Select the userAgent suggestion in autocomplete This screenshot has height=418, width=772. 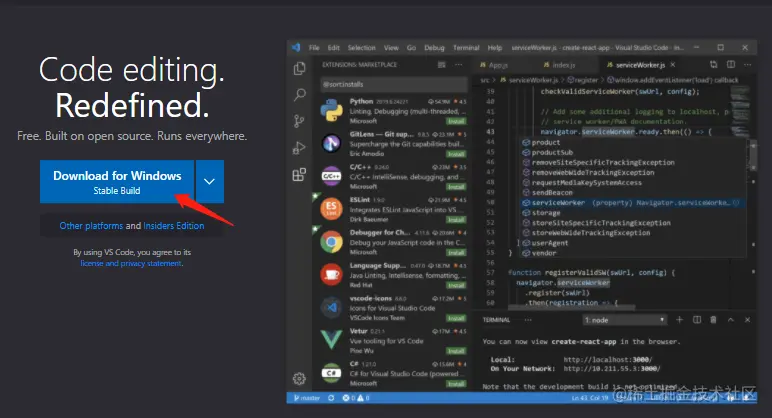click(634, 243)
